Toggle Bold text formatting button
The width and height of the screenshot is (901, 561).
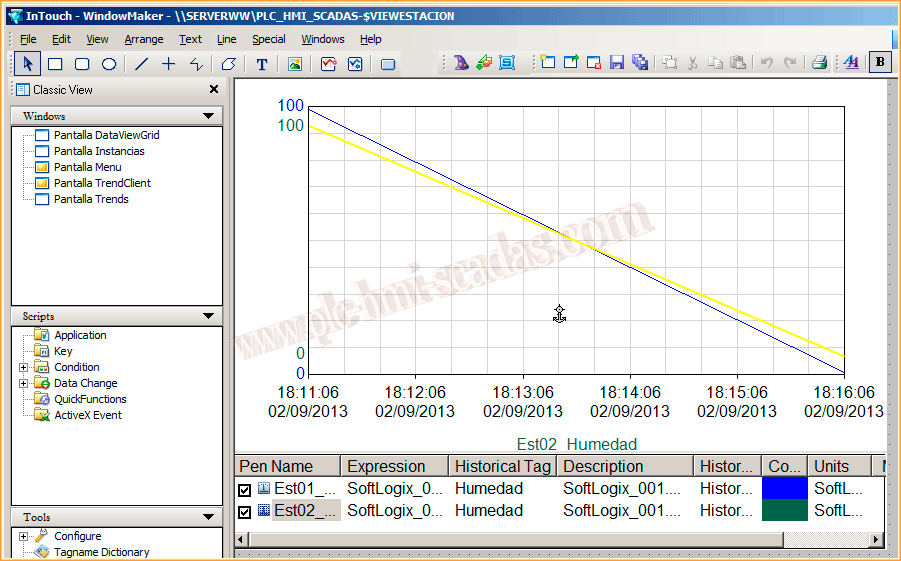pyautogui.click(x=880, y=63)
